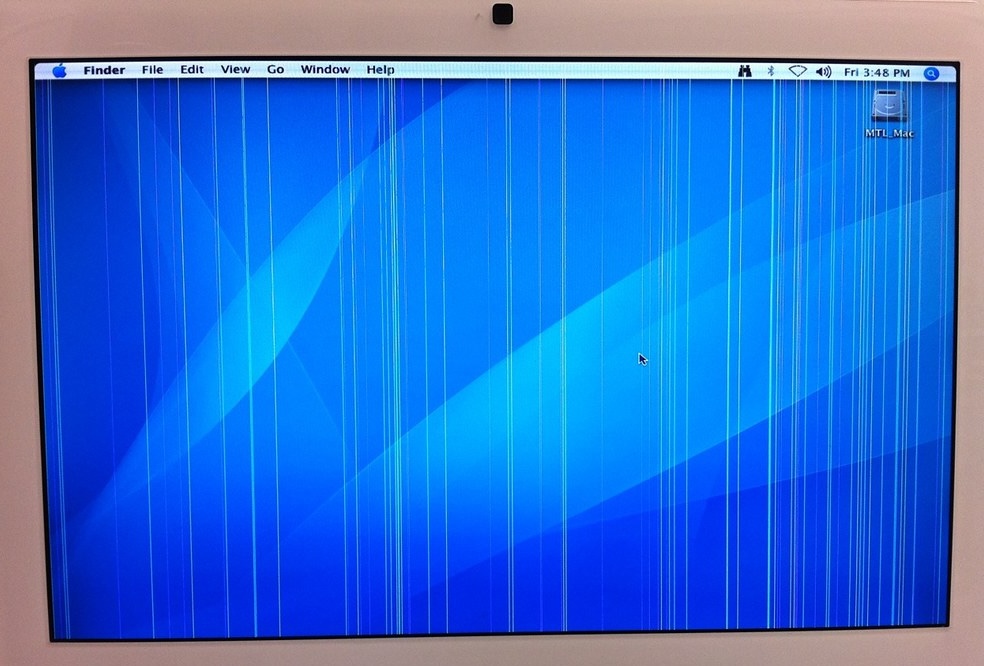Open the Bluetooth status menu
Image resolution: width=984 pixels, height=666 pixels.
(770, 72)
